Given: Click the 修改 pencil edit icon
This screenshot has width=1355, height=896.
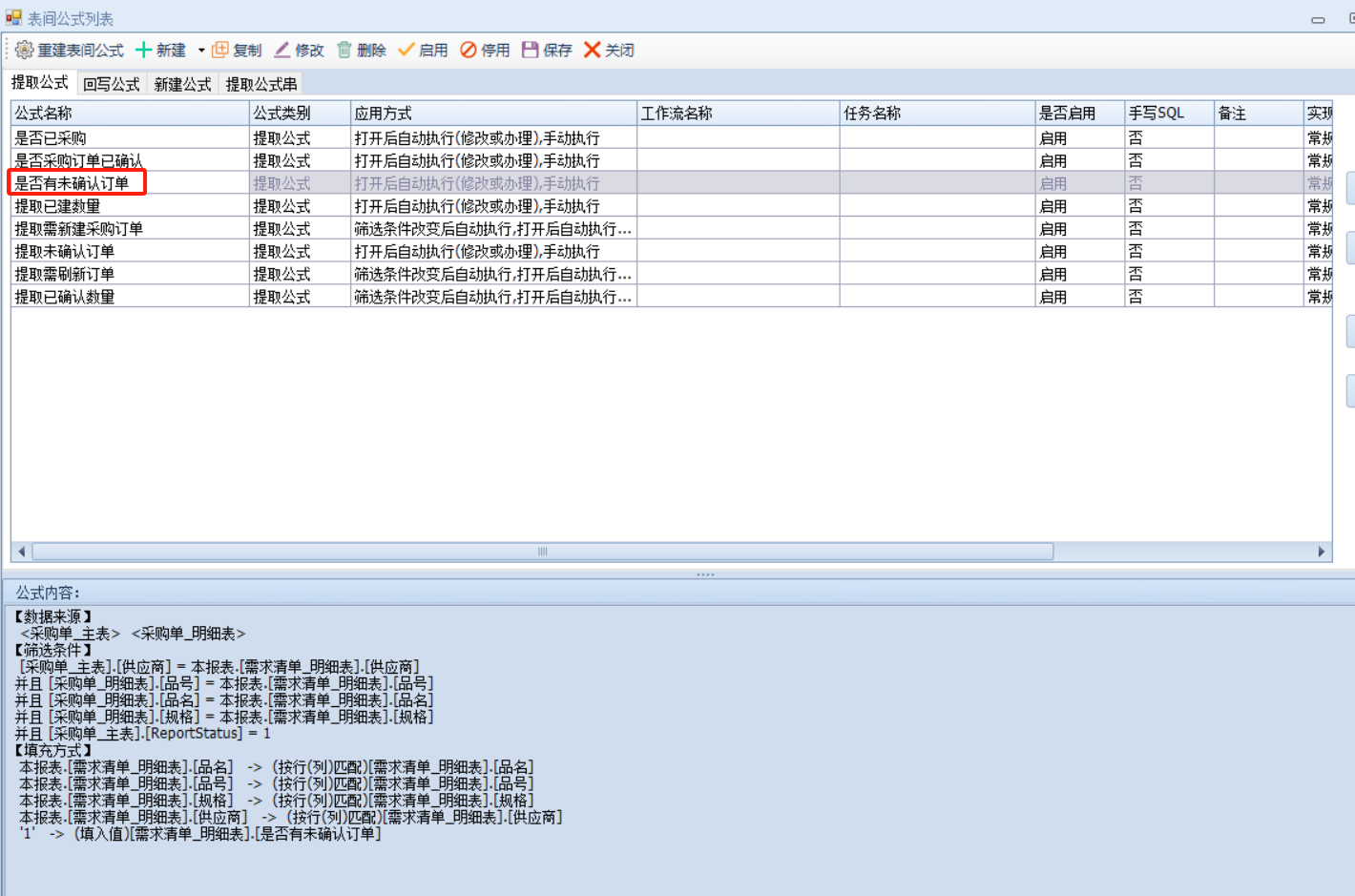Looking at the screenshot, I should coord(282,50).
